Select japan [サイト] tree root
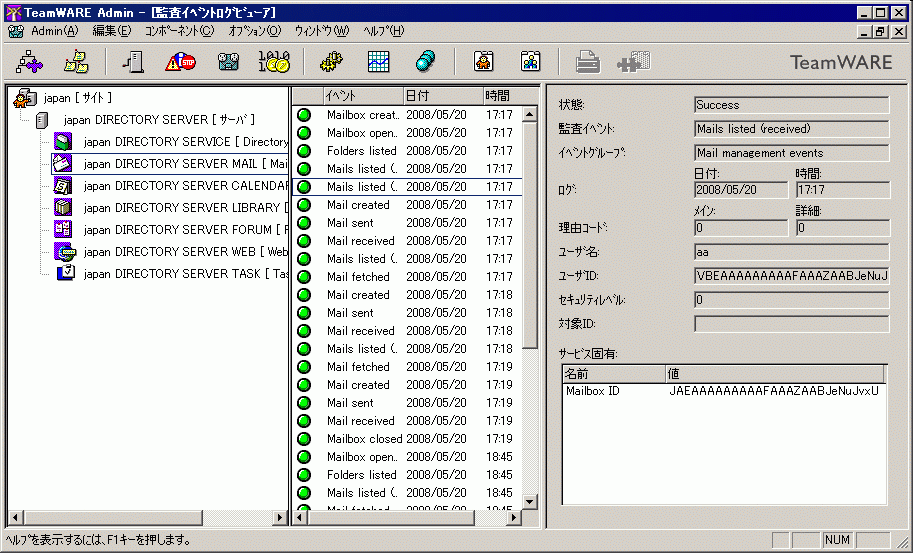Image resolution: width=913 pixels, height=553 pixels. (x=77, y=98)
